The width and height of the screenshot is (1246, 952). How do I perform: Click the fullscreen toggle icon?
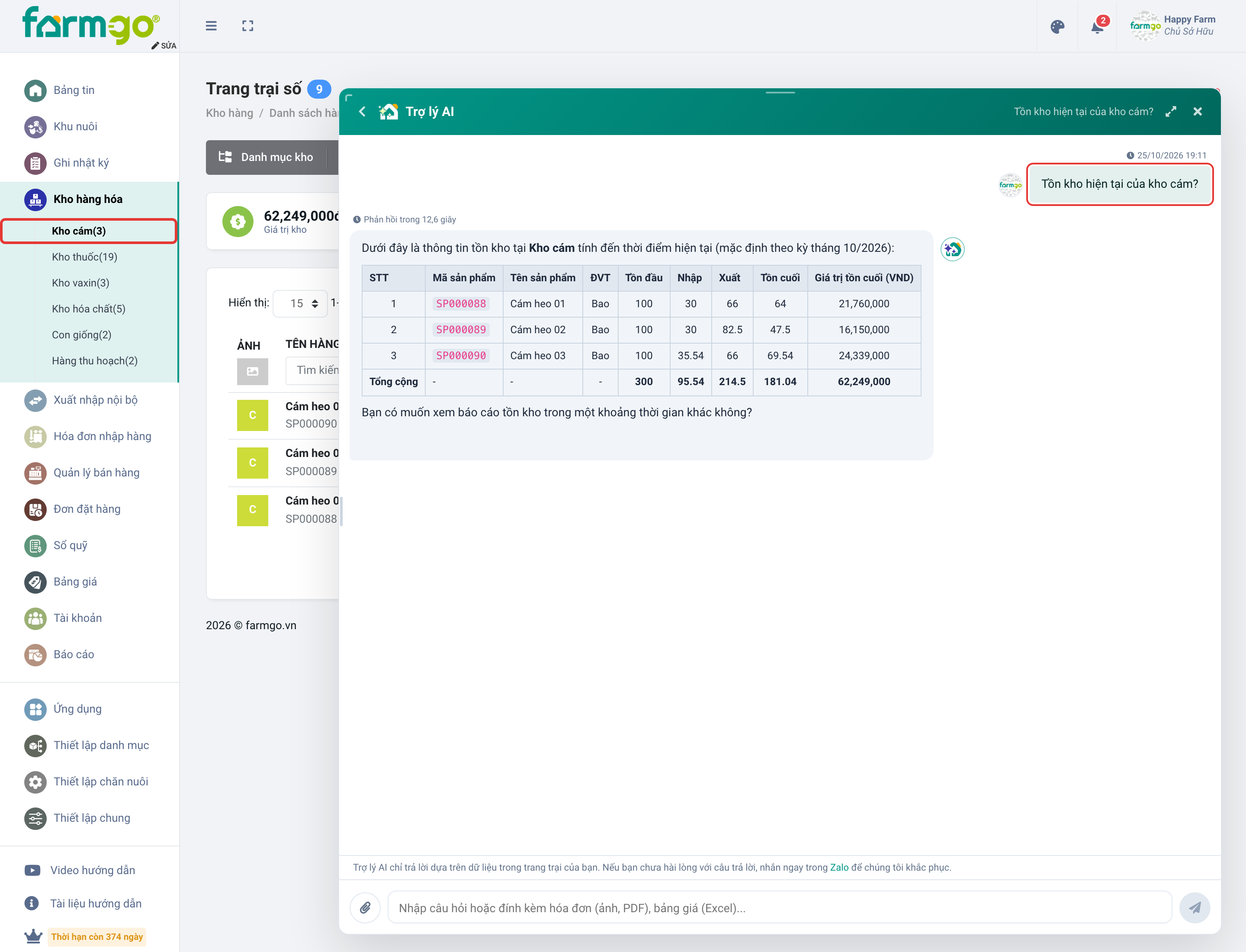[x=247, y=26]
